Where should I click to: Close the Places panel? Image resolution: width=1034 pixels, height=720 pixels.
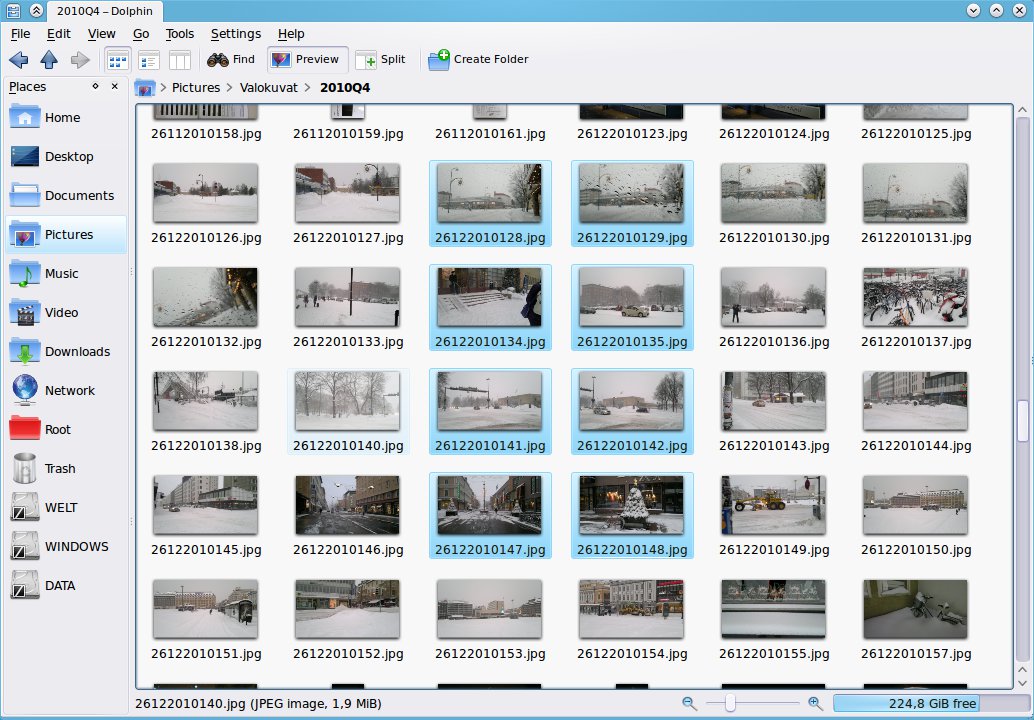[x=115, y=86]
